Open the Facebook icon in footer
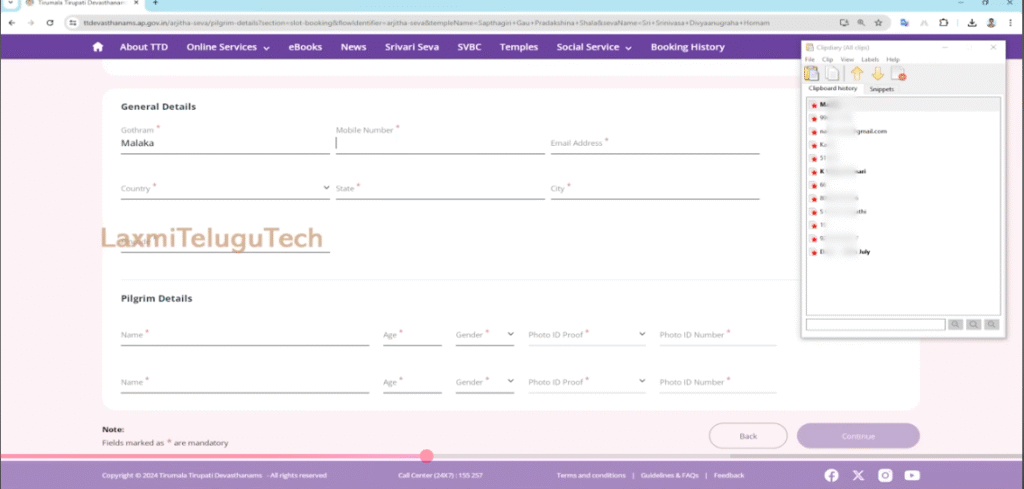Image resolution: width=1024 pixels, height=489 pixels. coord(830,475)
